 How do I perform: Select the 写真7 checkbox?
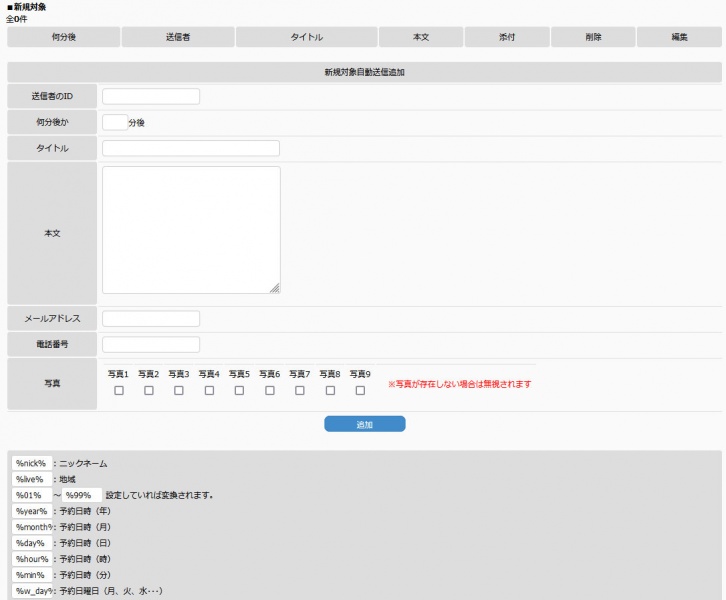coord(300,391)
